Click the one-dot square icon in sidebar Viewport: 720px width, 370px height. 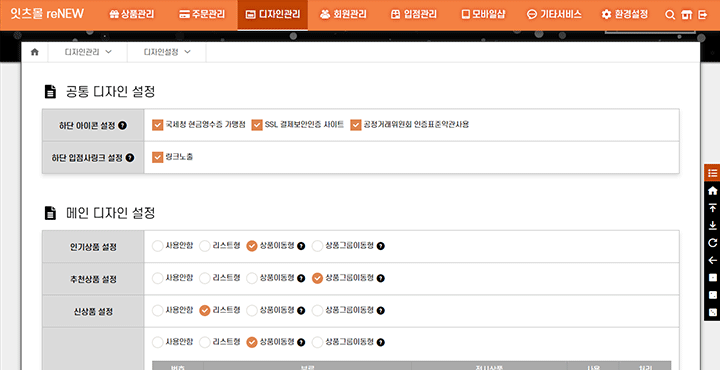coord(712,278)
